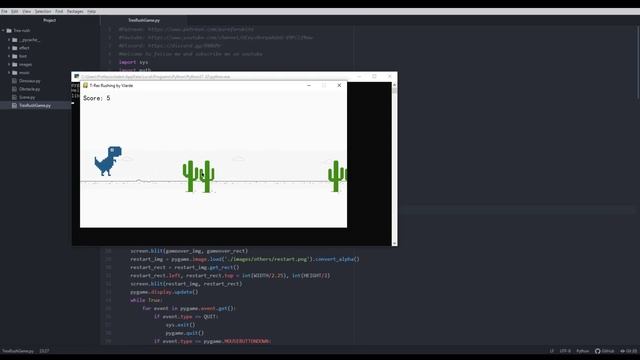Viewport: 640px width, 360px height.
Task: Click the __pycache__ folder icon
Action: pos(15,40)
